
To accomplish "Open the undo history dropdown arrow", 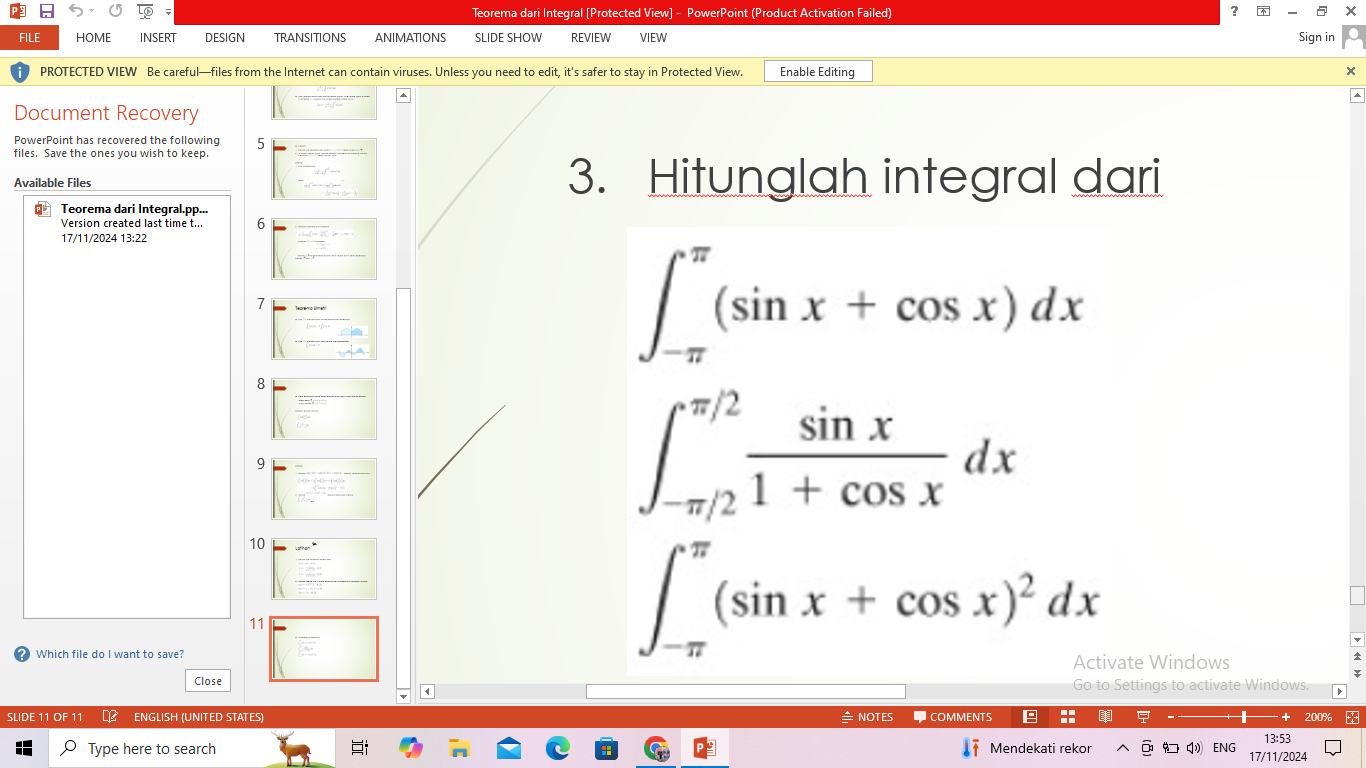I will coord(91,11).
